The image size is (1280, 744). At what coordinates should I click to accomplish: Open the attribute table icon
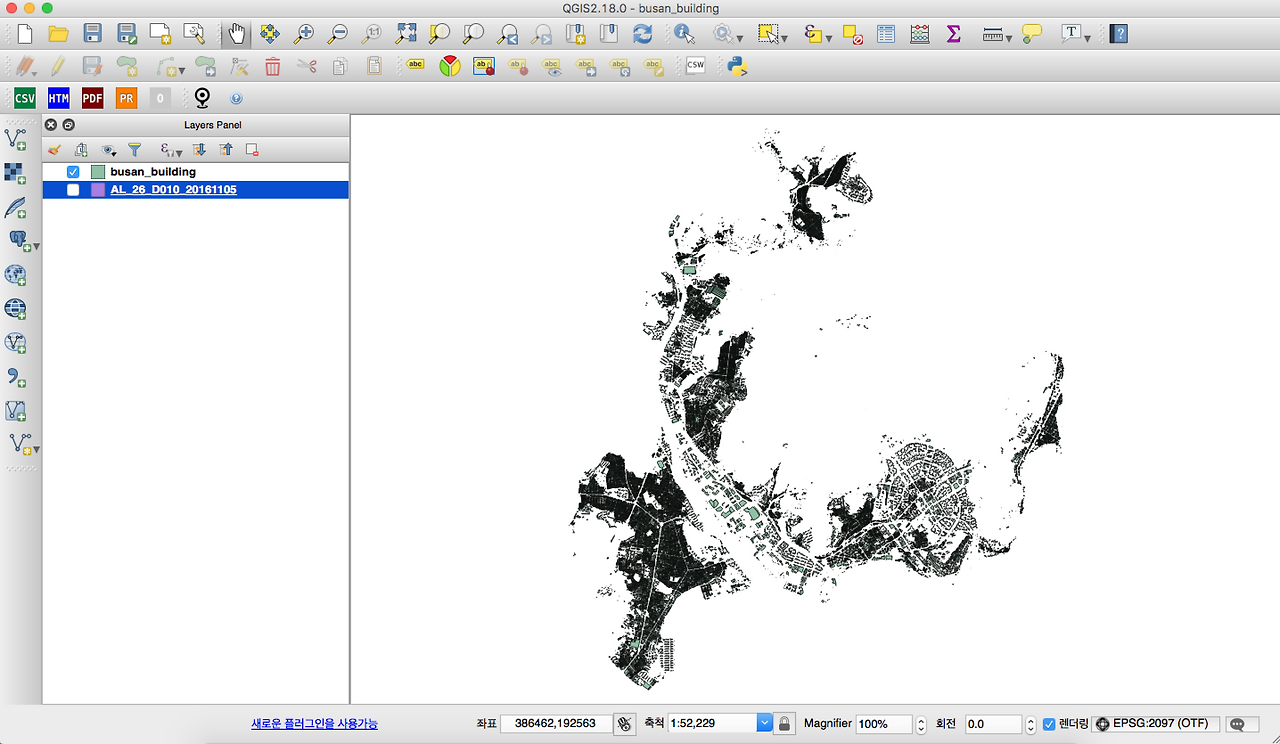tap(886, 34)
